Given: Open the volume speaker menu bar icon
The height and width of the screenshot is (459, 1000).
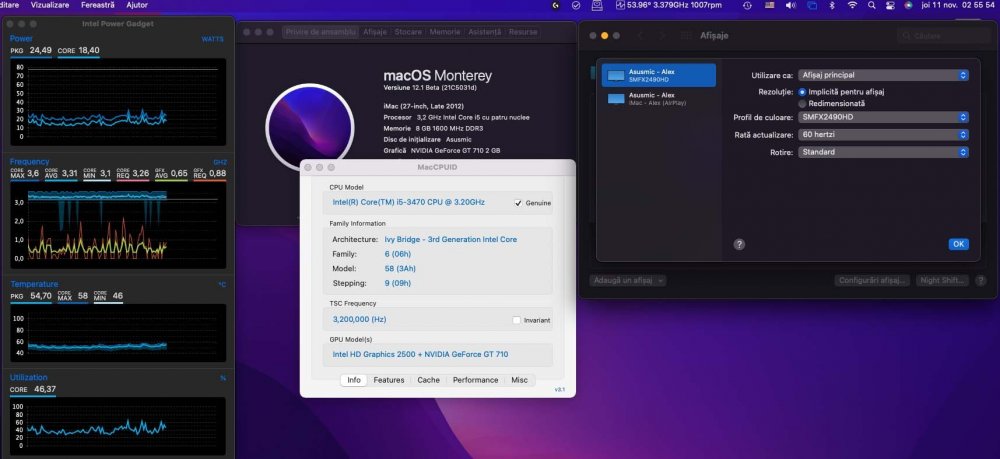Looking at the screenshot, I should 791,5.
